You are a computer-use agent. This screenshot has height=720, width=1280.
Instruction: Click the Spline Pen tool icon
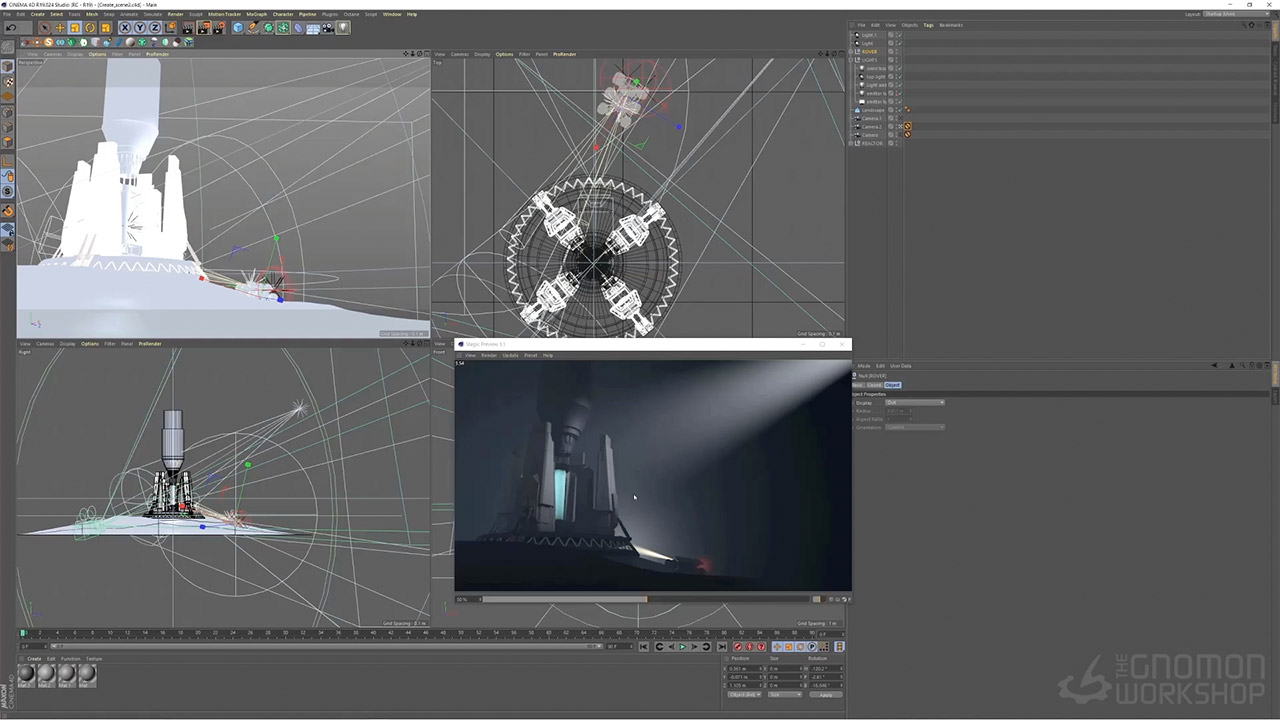(253, 28)
